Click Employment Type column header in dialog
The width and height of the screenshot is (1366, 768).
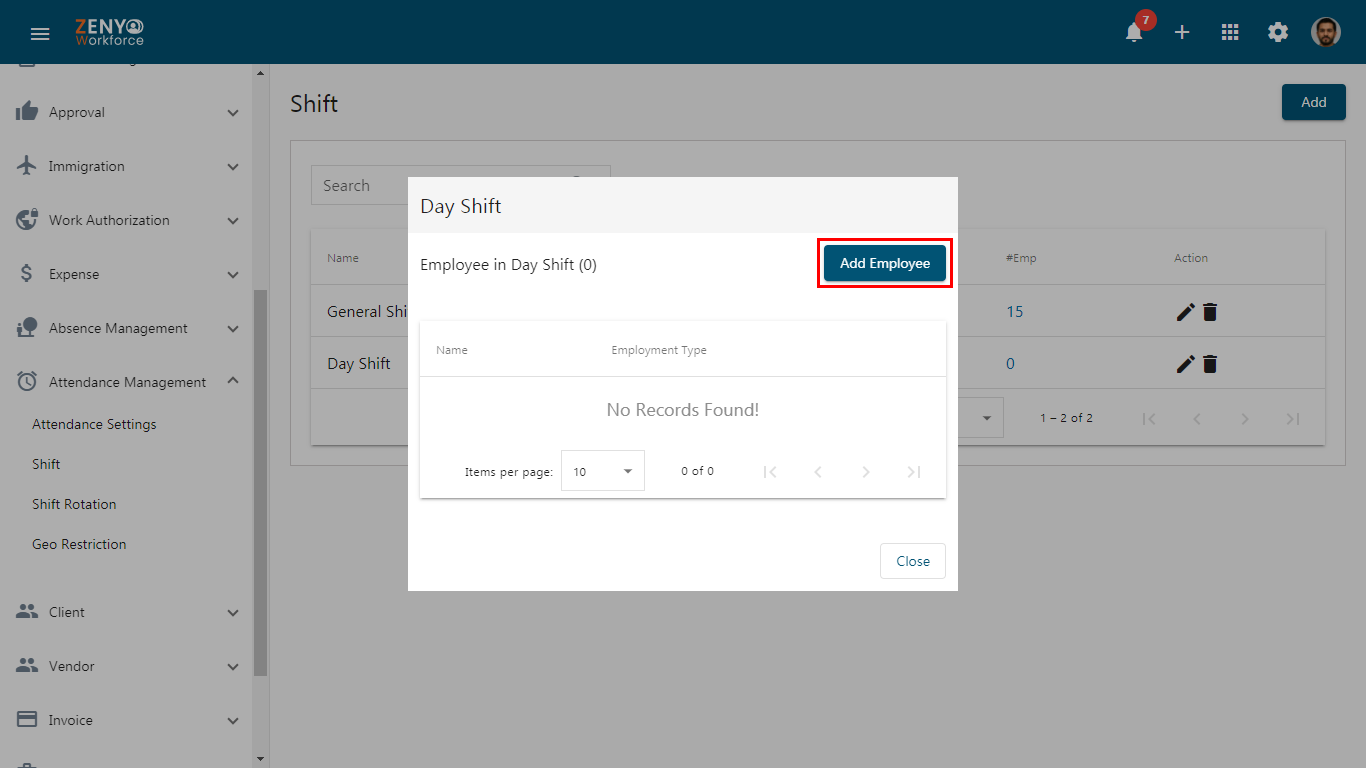pyautogui.click(x=659, y=350)
